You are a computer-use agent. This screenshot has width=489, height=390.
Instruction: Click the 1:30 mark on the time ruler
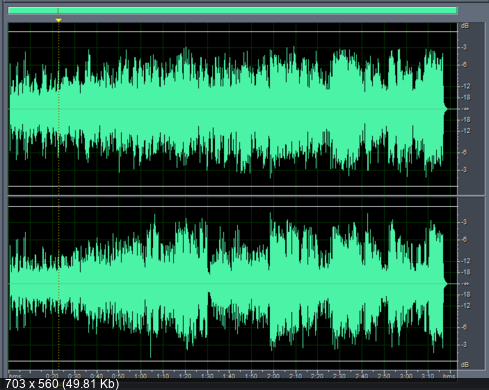[207, 376]
